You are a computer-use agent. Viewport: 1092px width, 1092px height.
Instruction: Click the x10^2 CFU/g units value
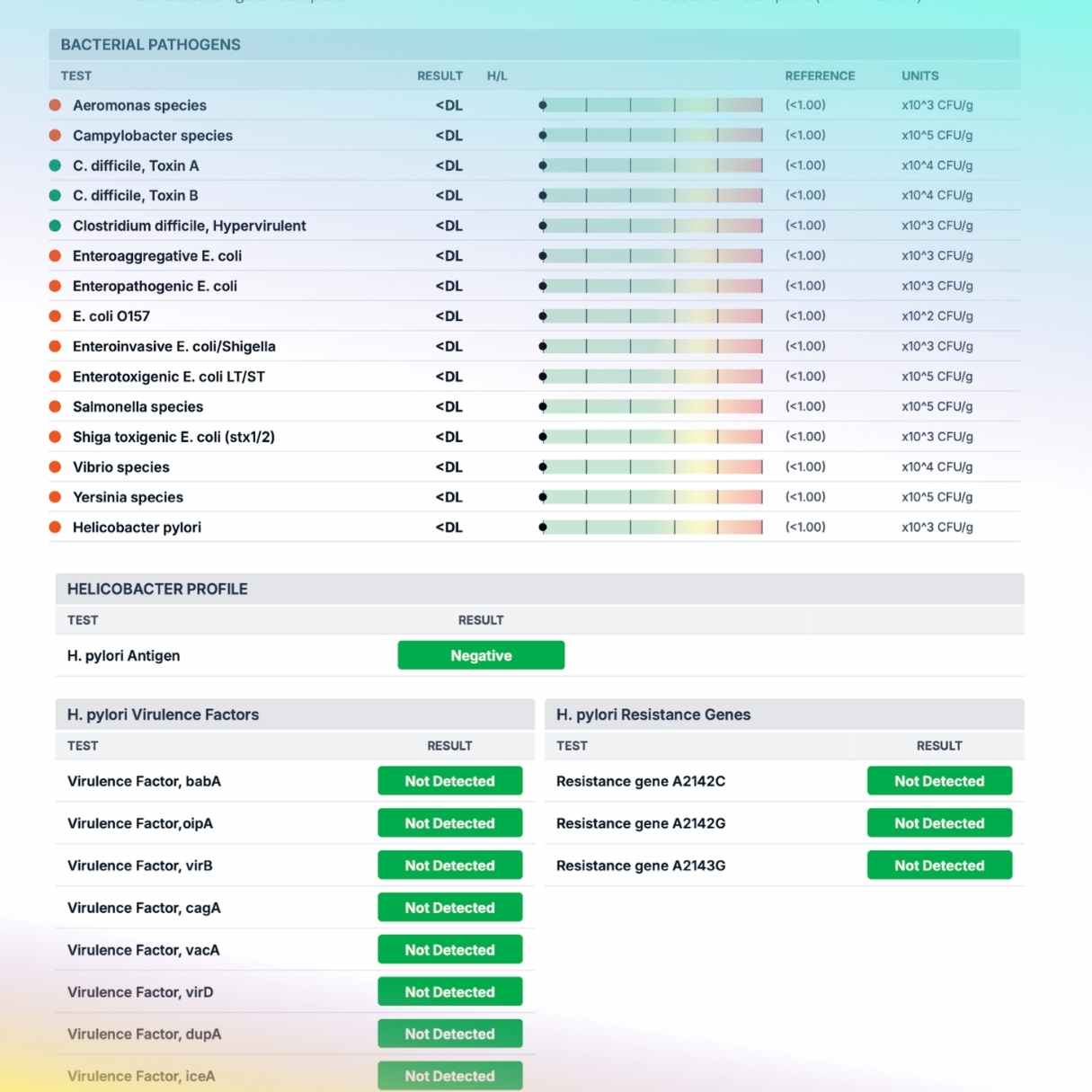(937, 316)
